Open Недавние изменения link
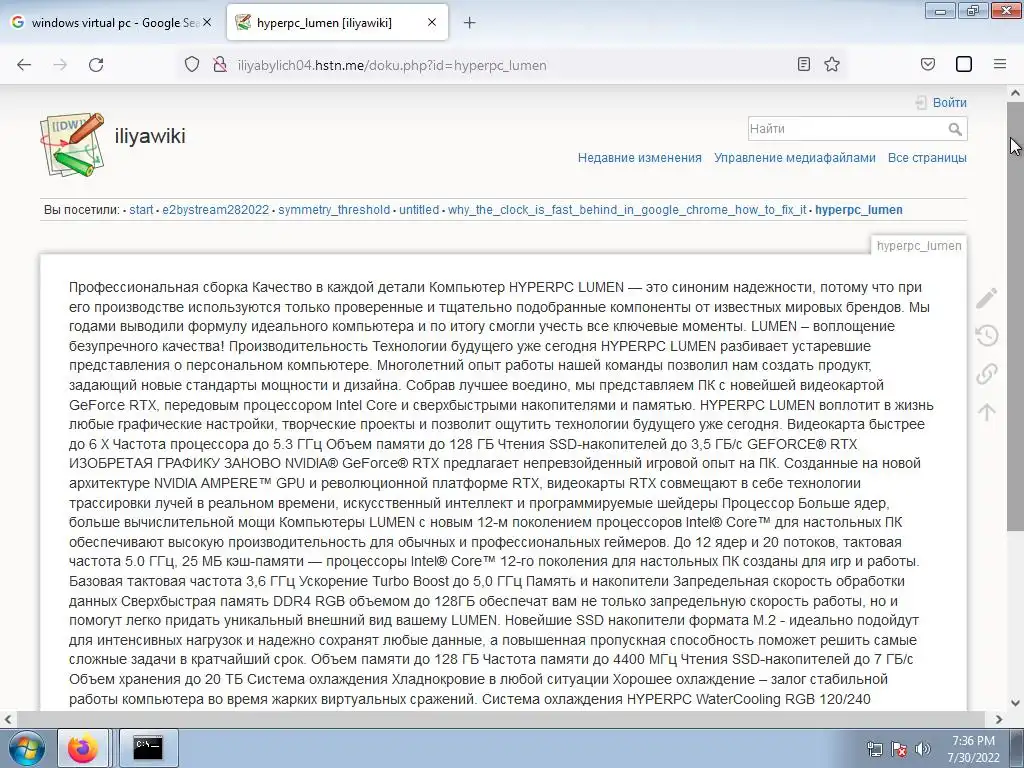The width and height of the screenshot is (1024, 768). (639, 157)
